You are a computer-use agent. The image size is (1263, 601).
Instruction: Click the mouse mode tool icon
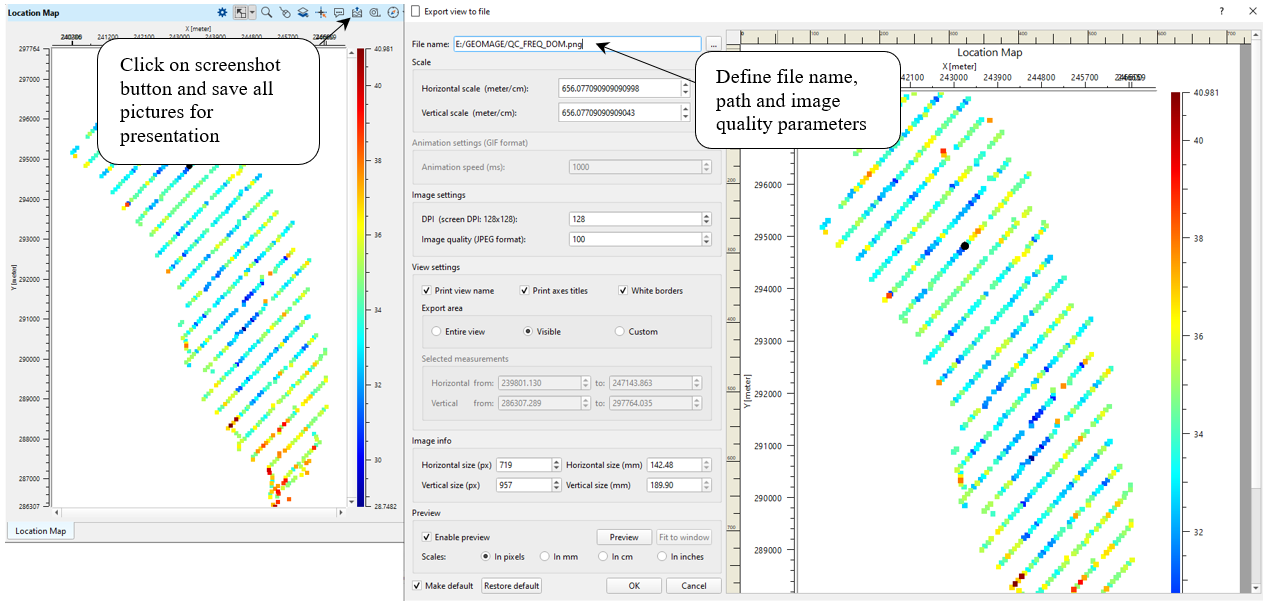(285, 13)
